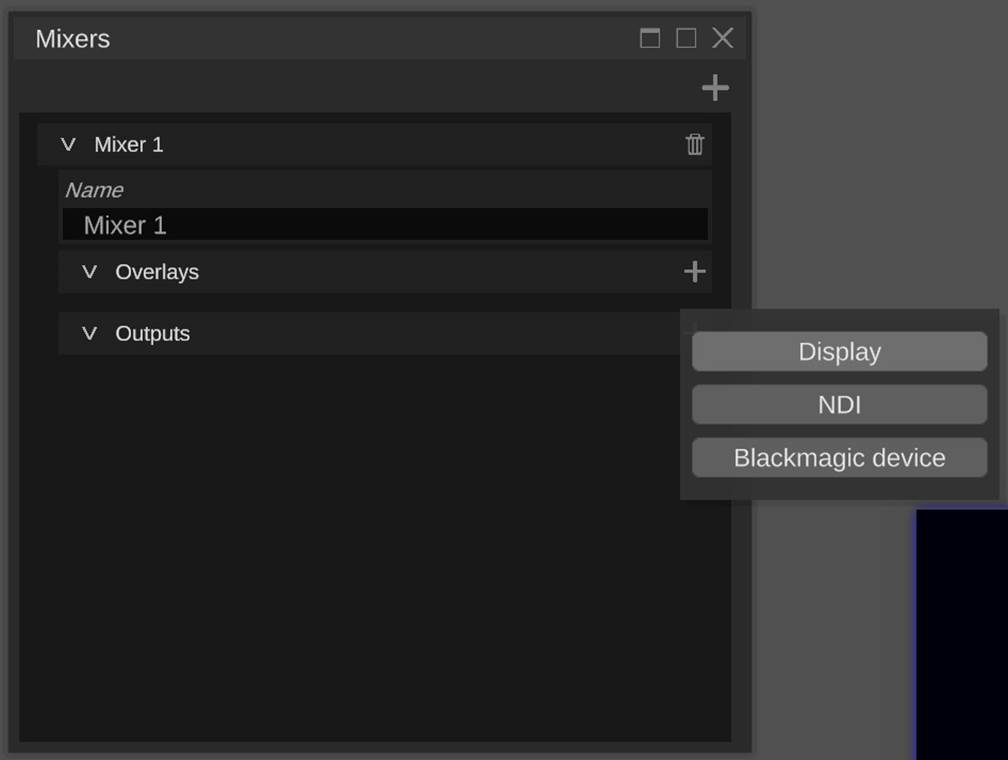Click into the Name field containing Mixer 1
1008x760 pixels.
coord(385,225)
